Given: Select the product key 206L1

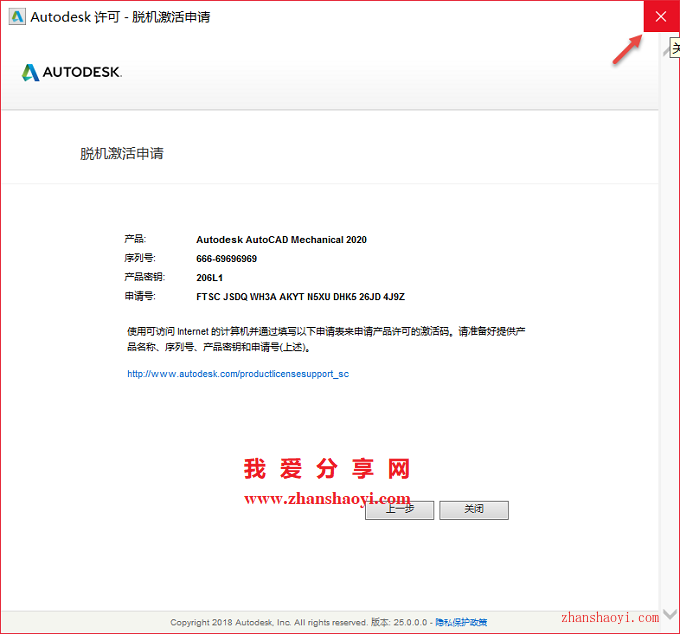Looking at the screenshot, I should coord(209,278).
